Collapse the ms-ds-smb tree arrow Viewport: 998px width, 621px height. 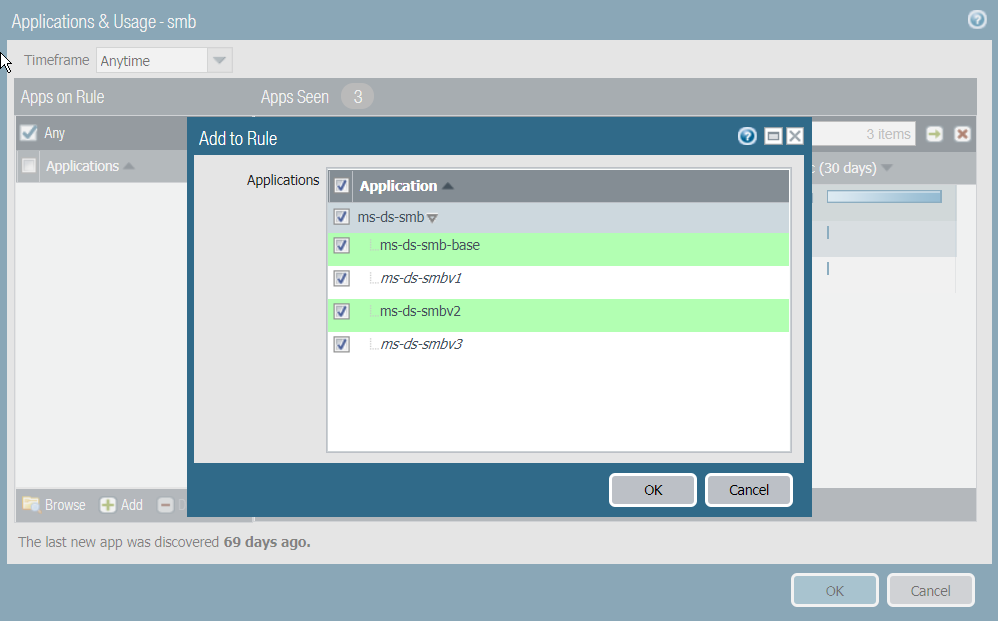(432, 218)
